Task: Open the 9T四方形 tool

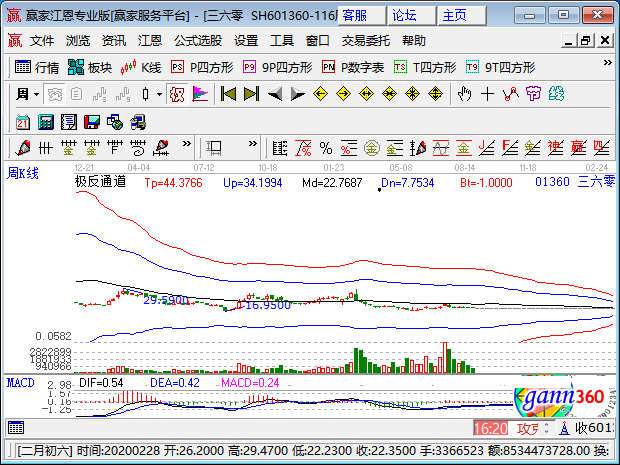Action: click(x=500, y=67)
